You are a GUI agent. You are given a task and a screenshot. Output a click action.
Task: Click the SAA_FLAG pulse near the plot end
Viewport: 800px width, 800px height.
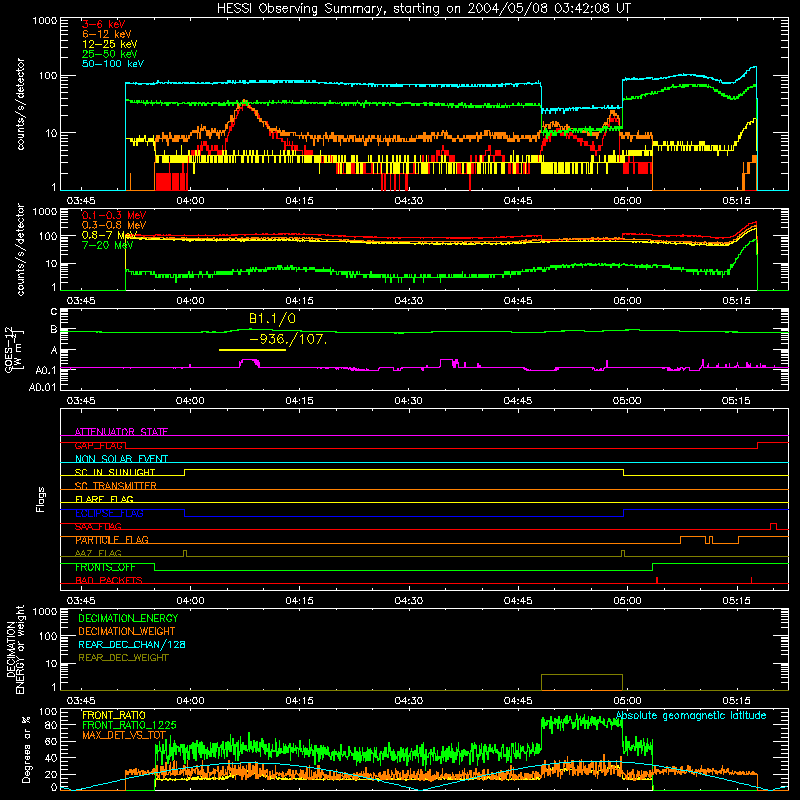click(773, 527)
